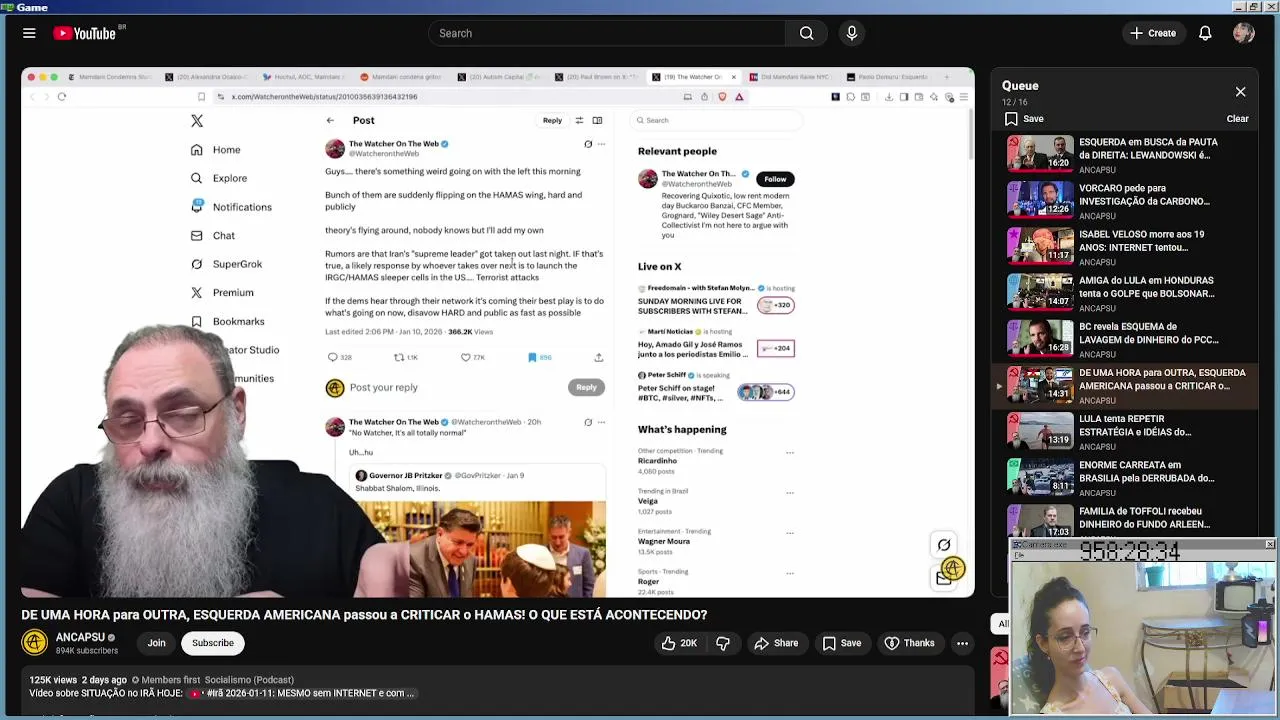The width and height of the screenshot is (1280, 720).
Task: Go back arrow beside Post heading
Action: click(x=330, y=120)
